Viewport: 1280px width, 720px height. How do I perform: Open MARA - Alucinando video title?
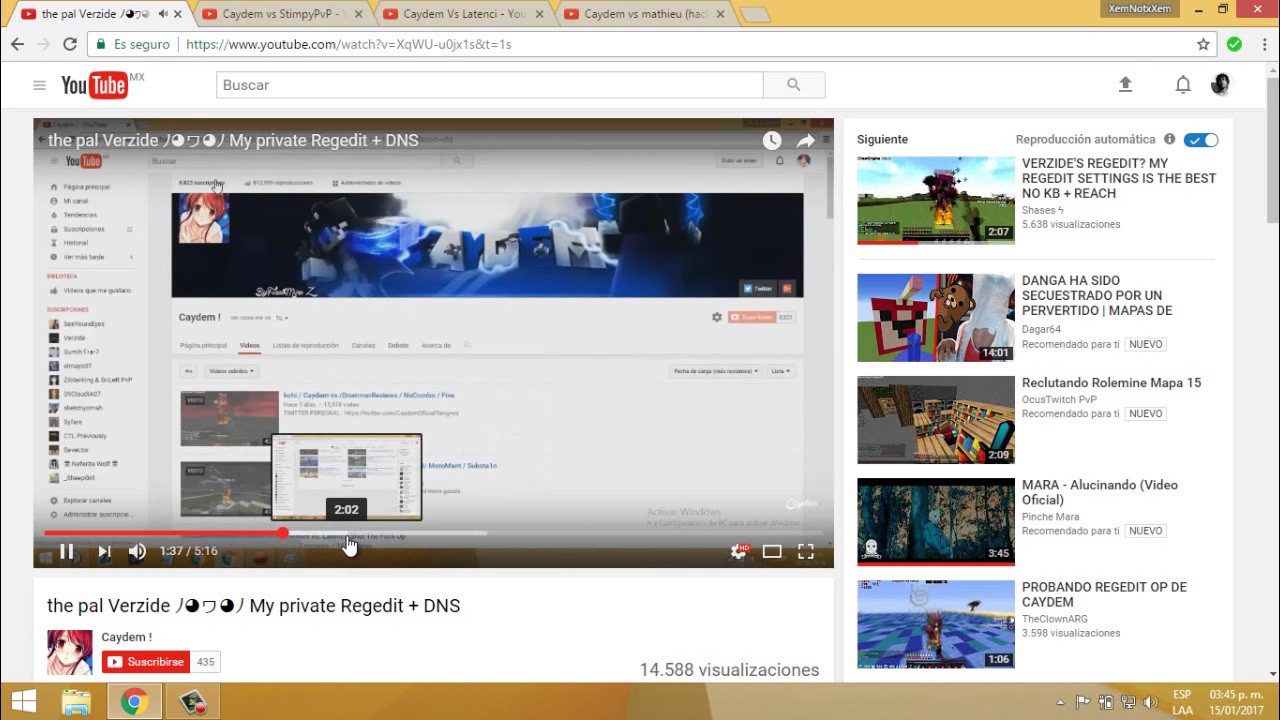point(1100,492)
